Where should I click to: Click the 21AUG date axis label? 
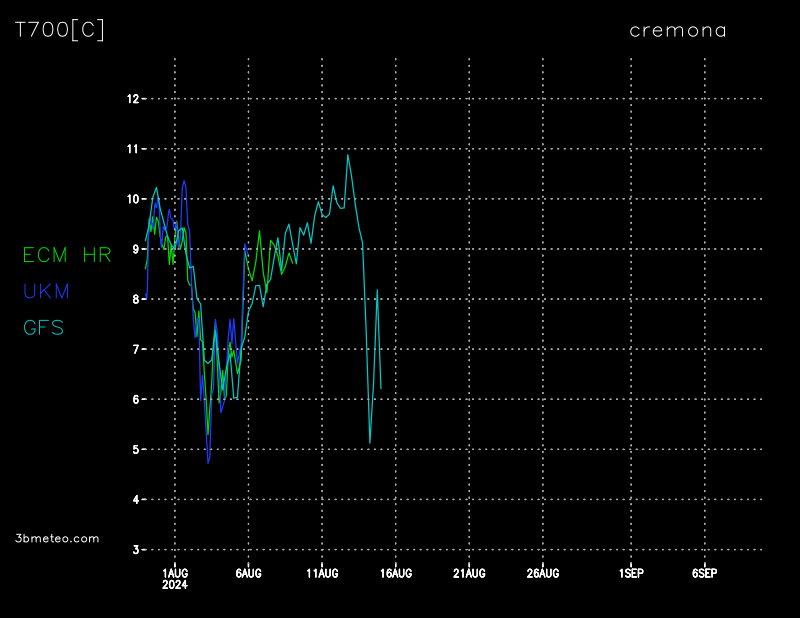[x=469, y=573]
